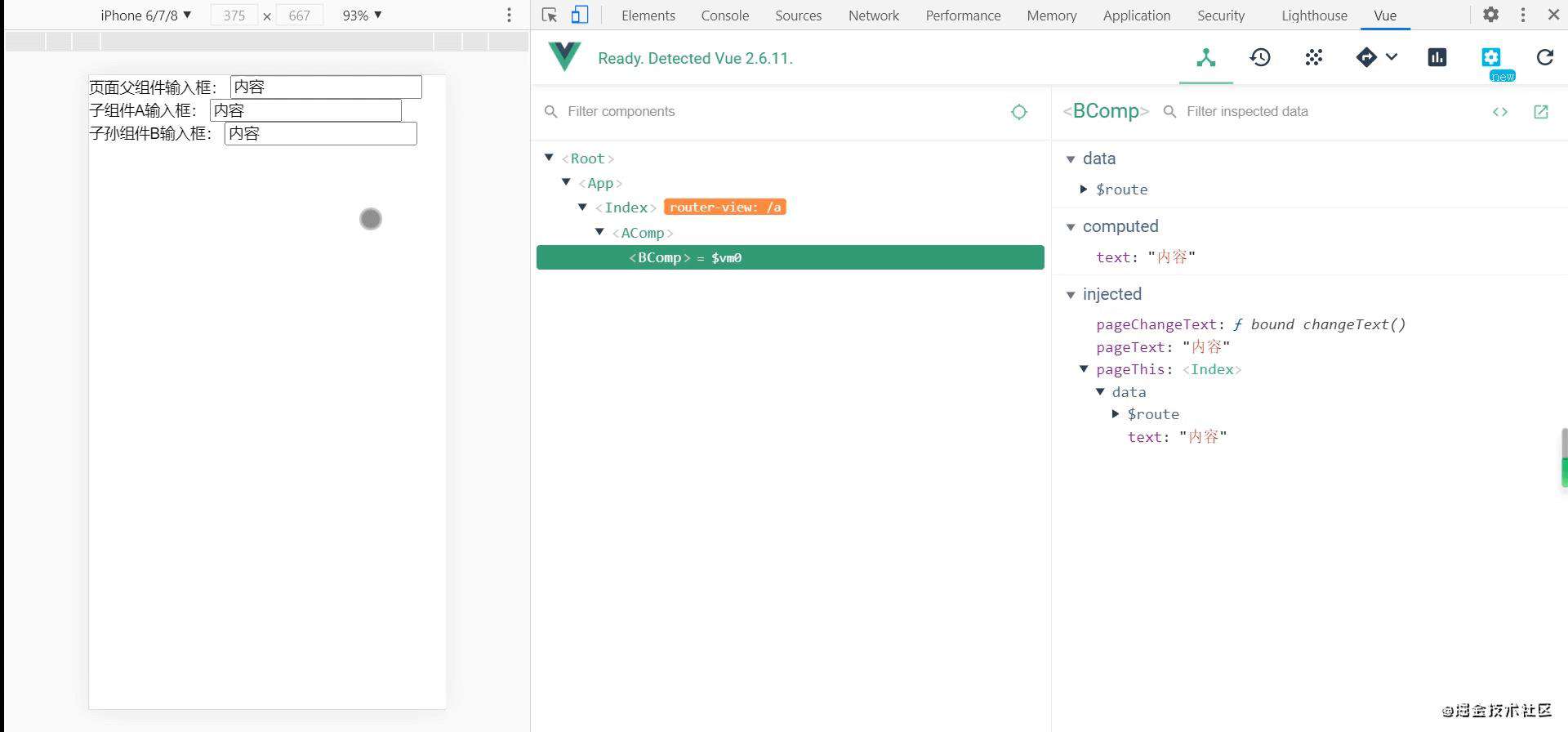Switch to the Application tab
The image size is (1568, 732).
(x=1137, y=16)
